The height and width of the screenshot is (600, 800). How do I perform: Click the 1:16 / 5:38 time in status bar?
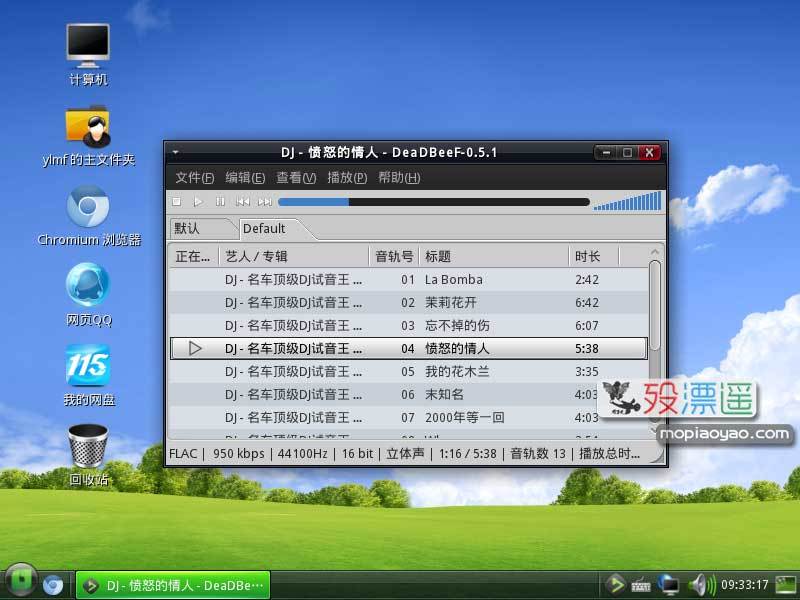pyautogui.click(x=467, y=454)
